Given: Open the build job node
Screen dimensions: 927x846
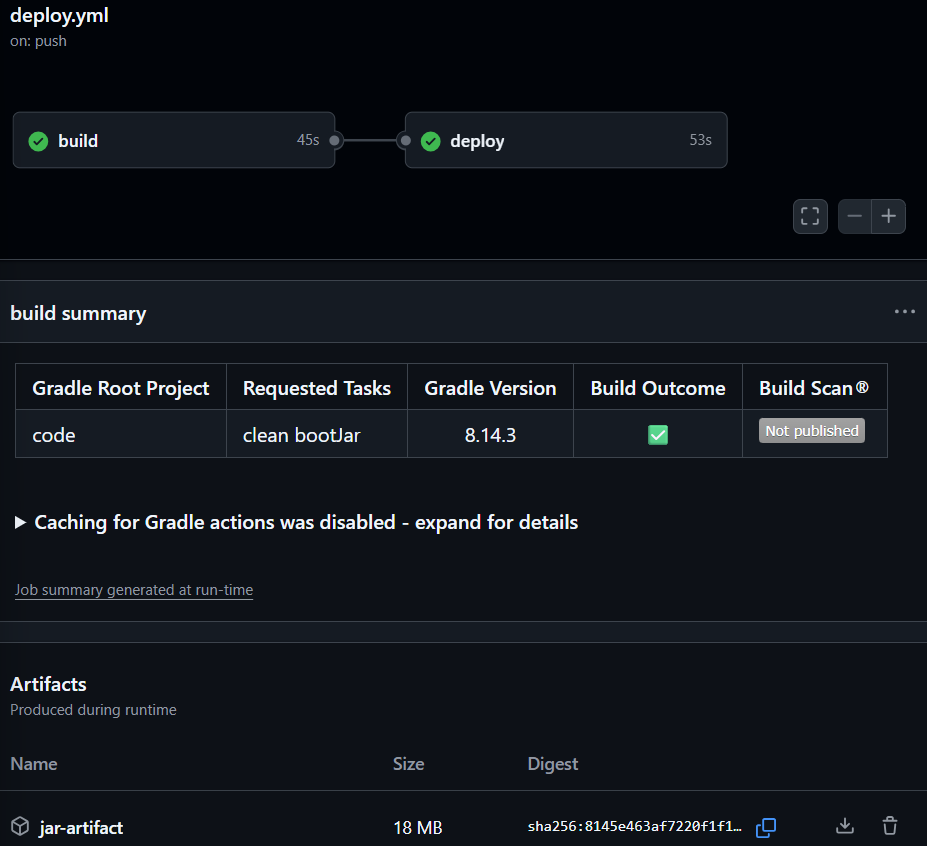Looking at the screenshot, I should (x=174, y=140).
